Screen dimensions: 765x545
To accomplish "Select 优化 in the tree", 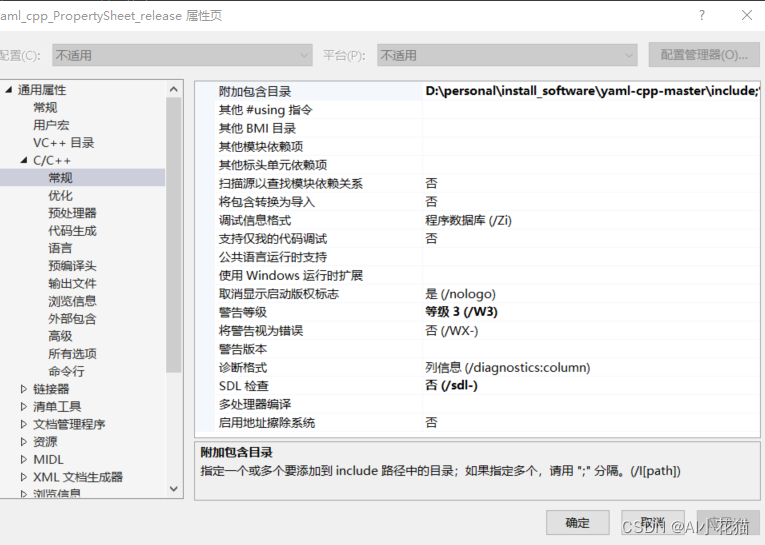I will (60, 195).
